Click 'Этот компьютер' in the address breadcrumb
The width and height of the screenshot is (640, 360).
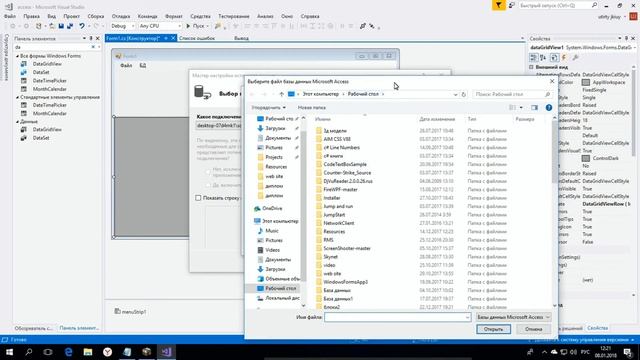[x=320, y=94]
